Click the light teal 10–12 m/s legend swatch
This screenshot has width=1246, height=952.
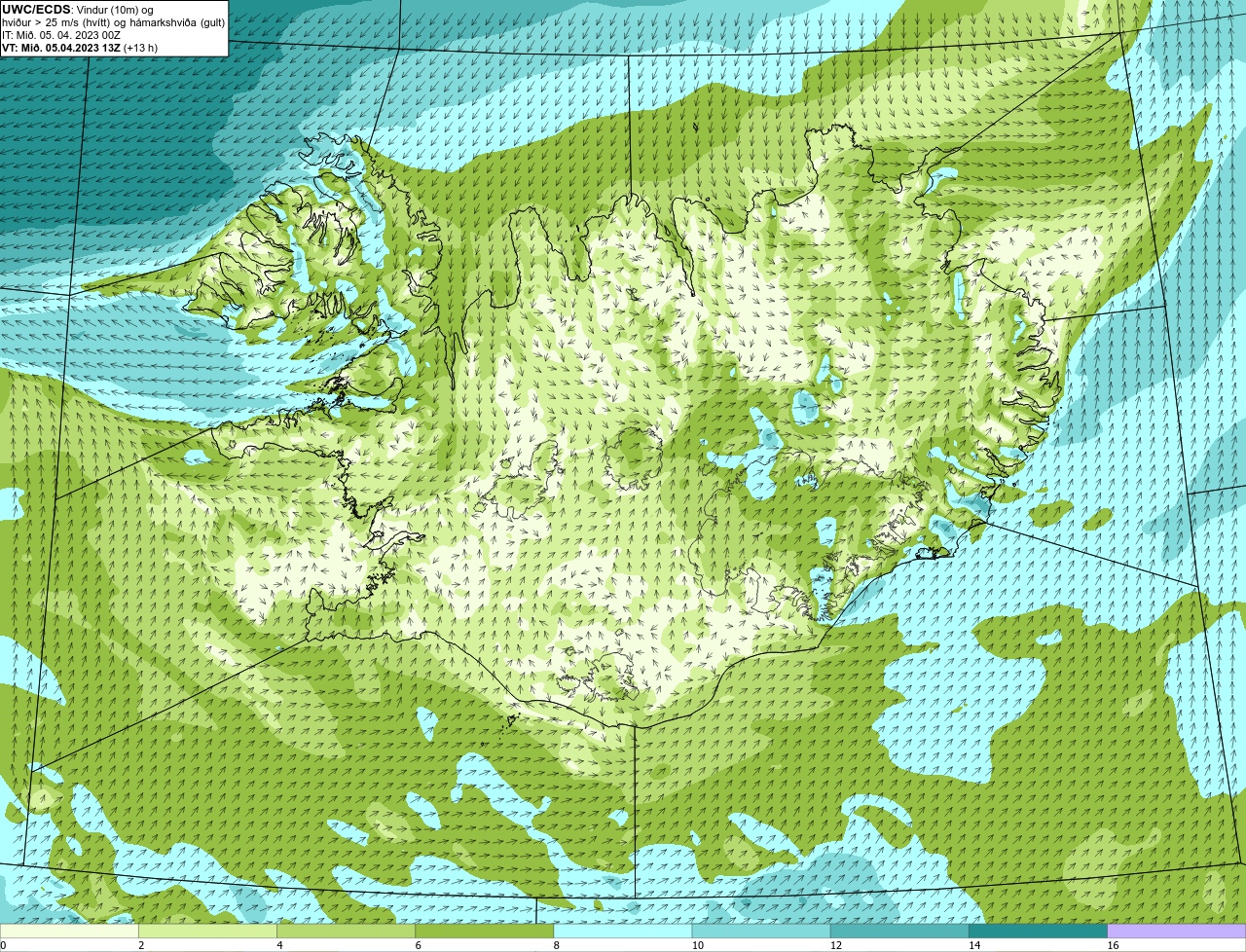click(761, 932)
